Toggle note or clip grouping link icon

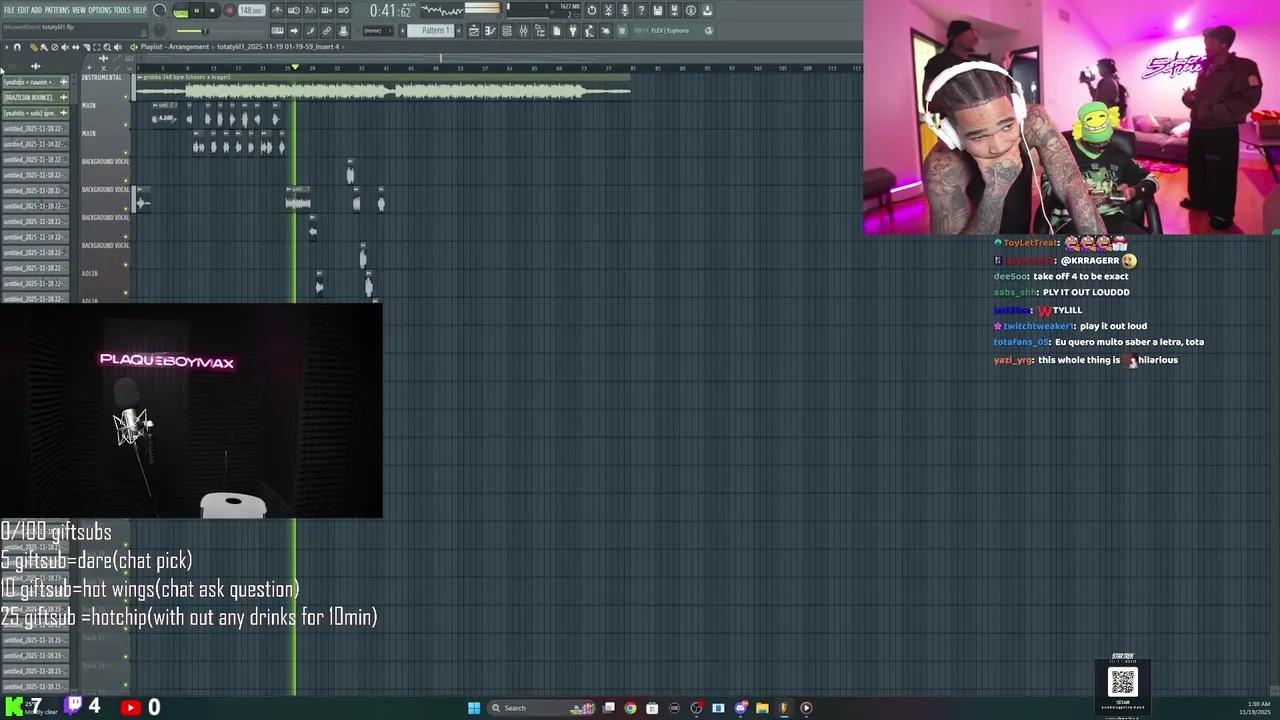(x=326, y=31)
